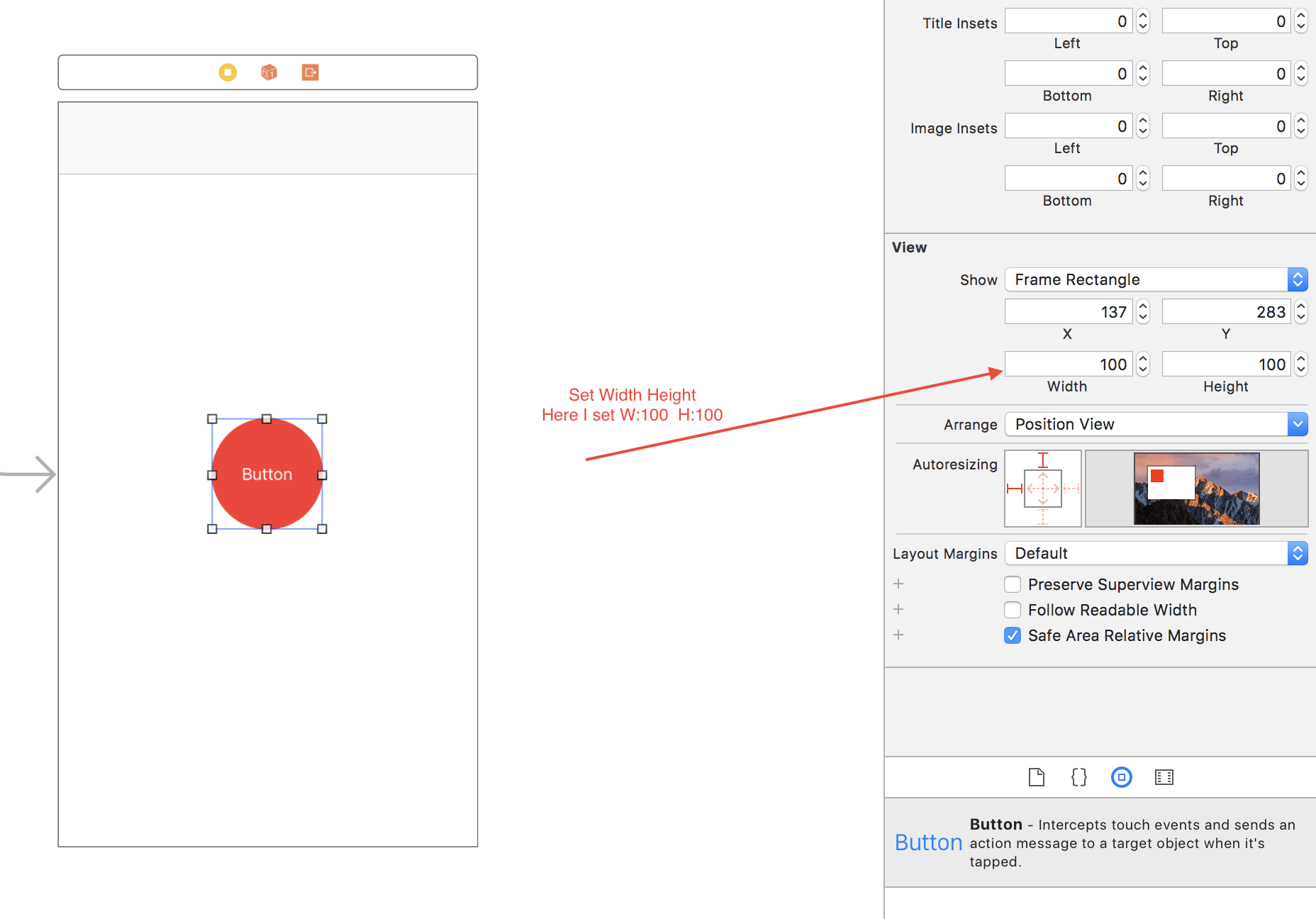Click the autoresizing preview thumbnail
The height and width of the screenshot is (919, 1316).
tap(1196, 489)
